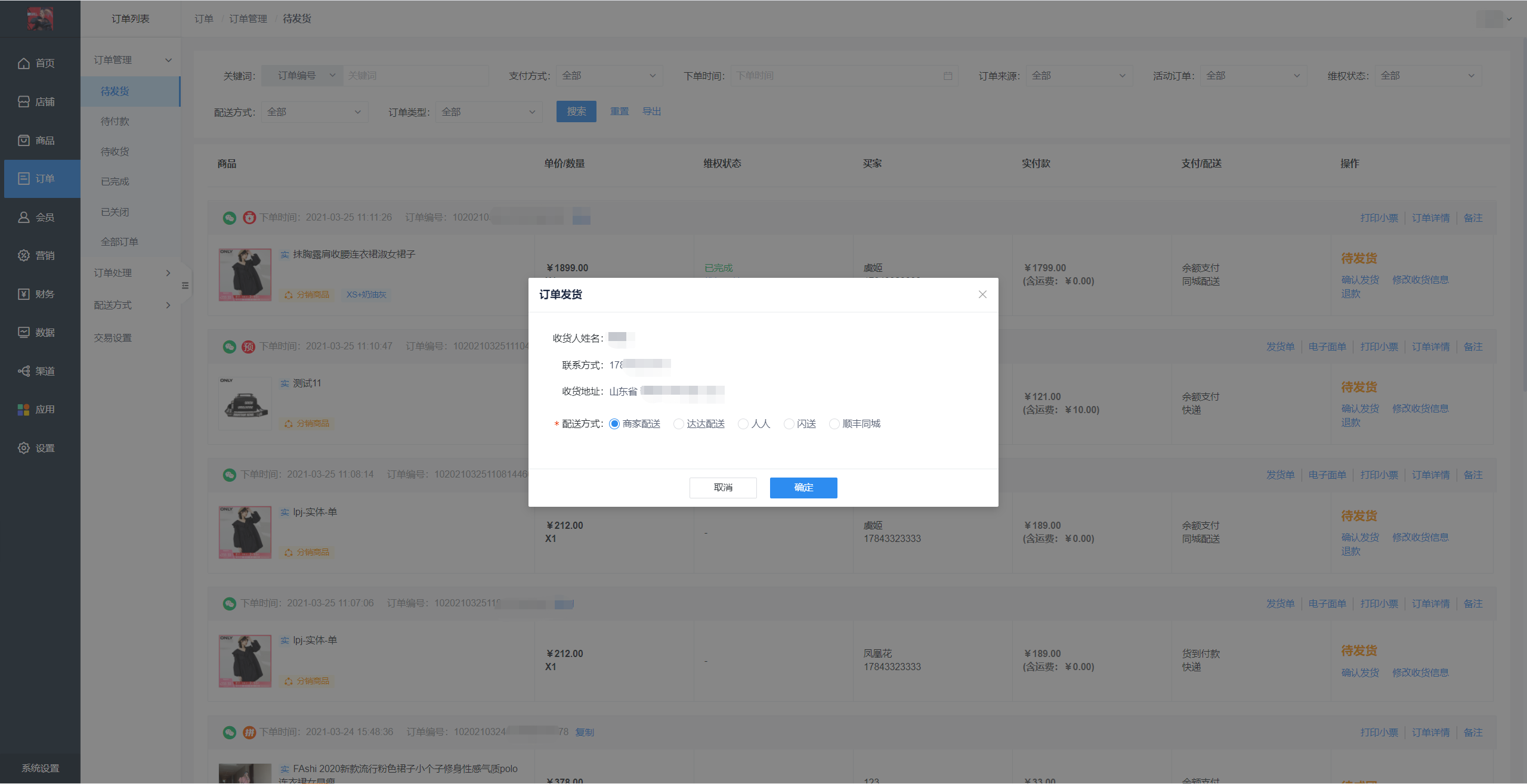Open 全部订单 menu item

click(x=119, y=242)
